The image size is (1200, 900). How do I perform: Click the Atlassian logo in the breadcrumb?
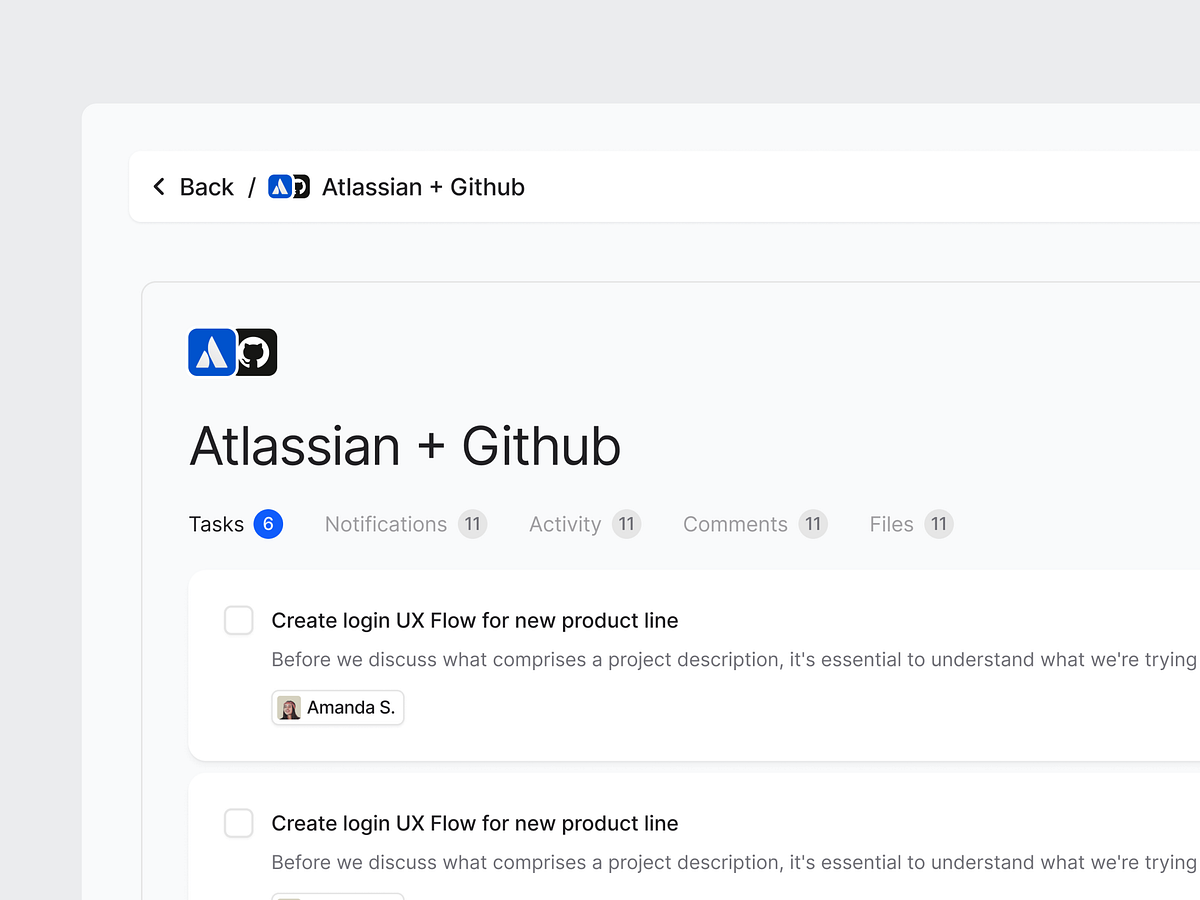(280, 186)
